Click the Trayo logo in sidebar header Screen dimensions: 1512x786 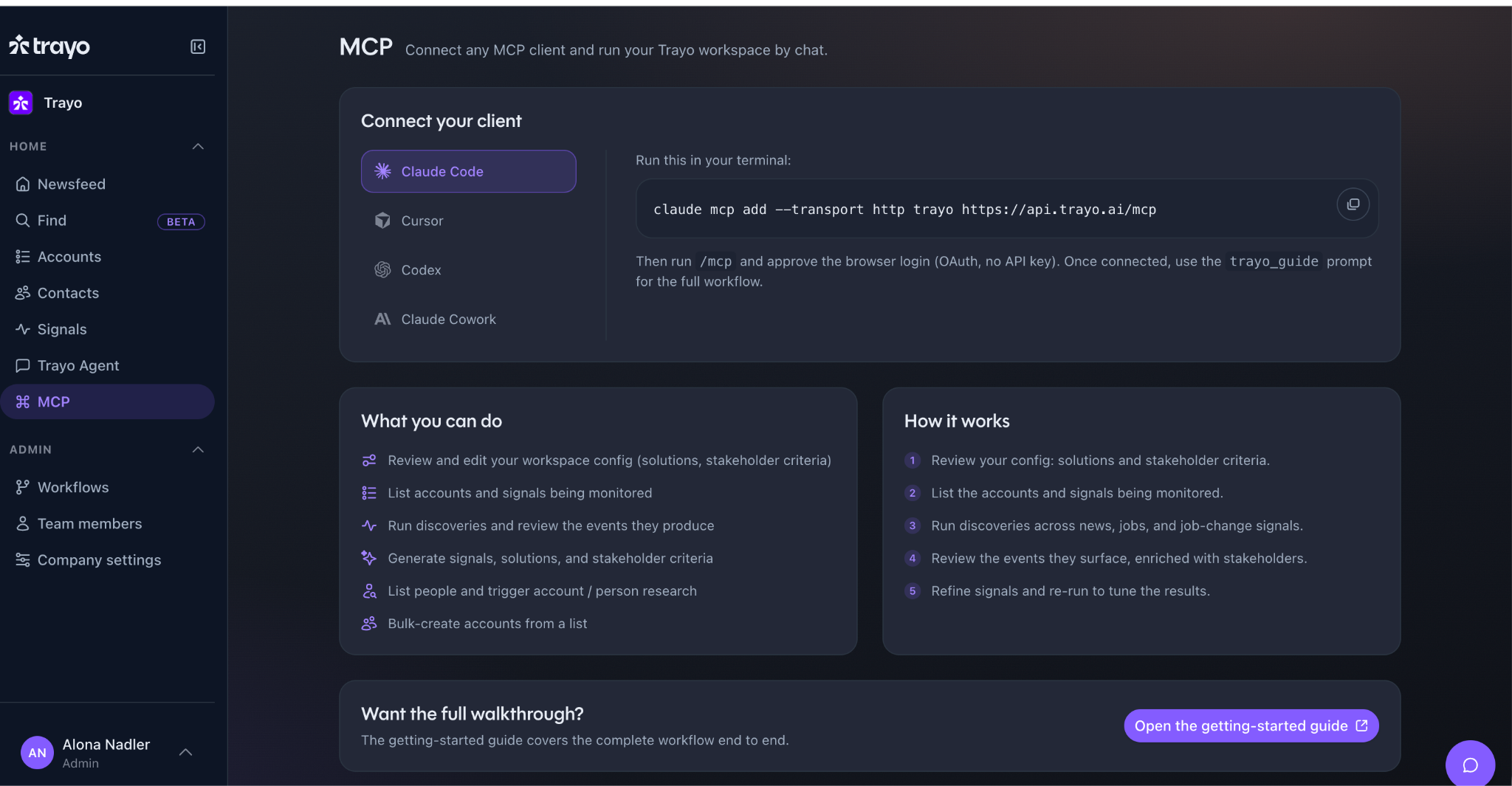point(49,46)
